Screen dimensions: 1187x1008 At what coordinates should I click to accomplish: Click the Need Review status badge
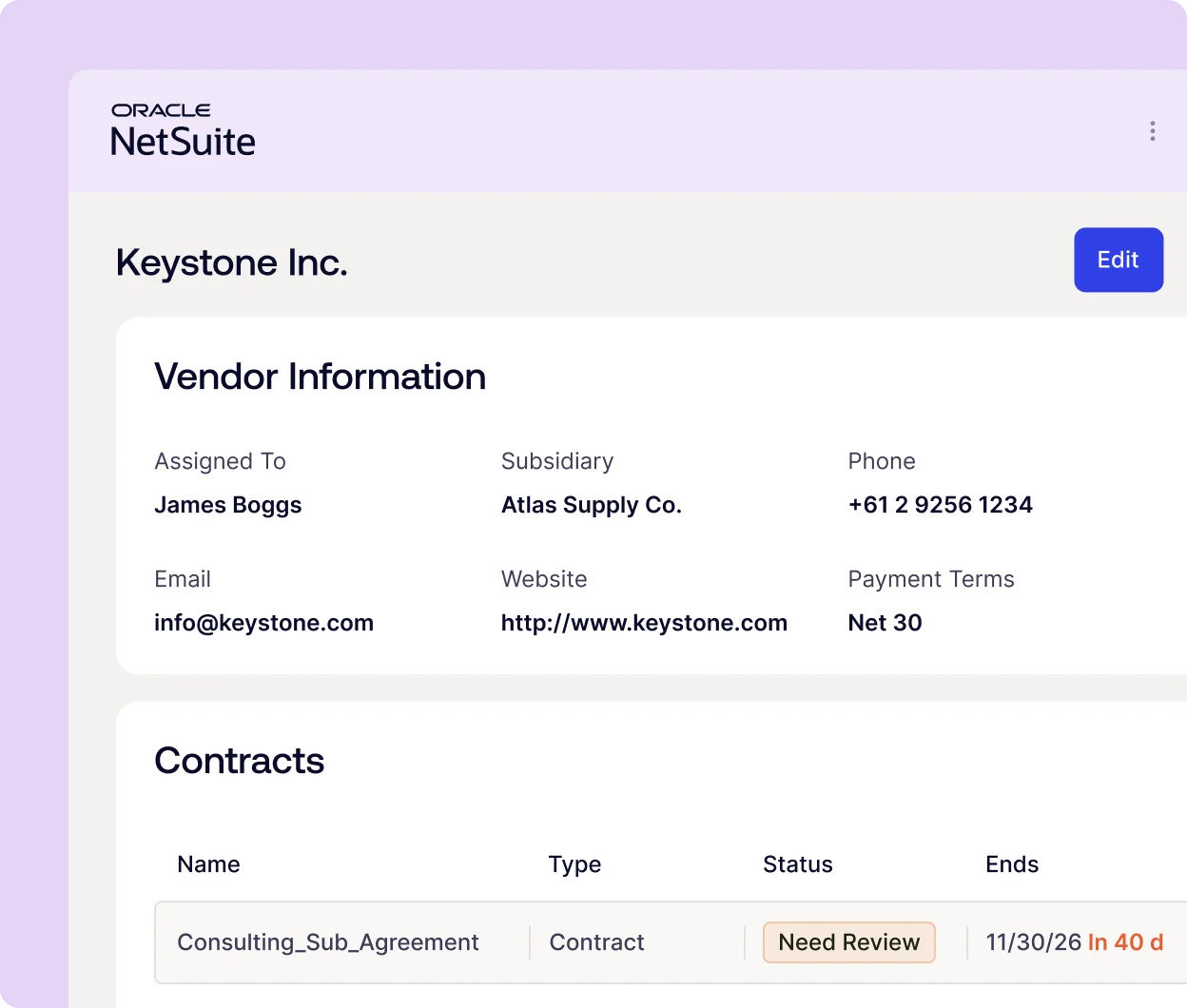(849, 942)
